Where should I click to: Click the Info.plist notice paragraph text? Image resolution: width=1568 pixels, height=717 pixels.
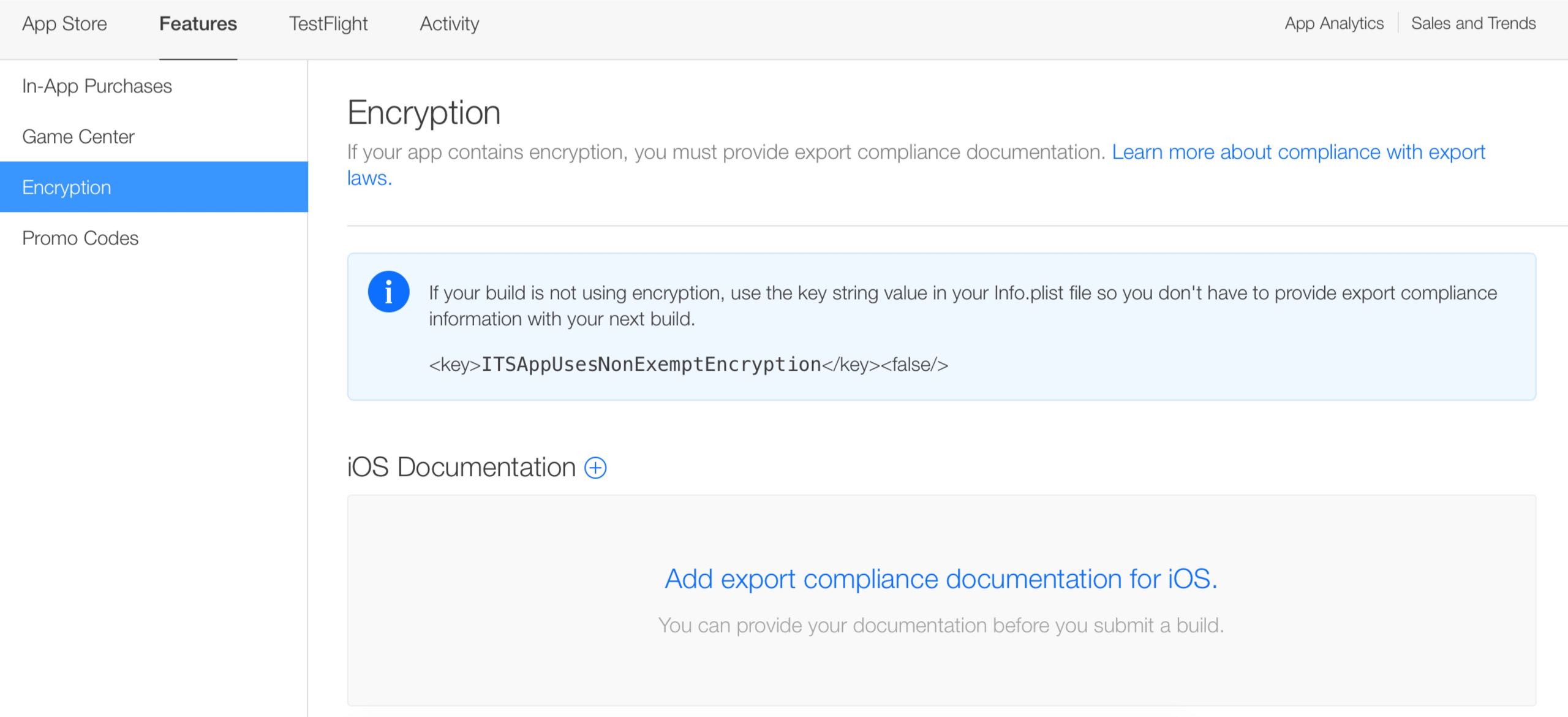tap(962, 294)
